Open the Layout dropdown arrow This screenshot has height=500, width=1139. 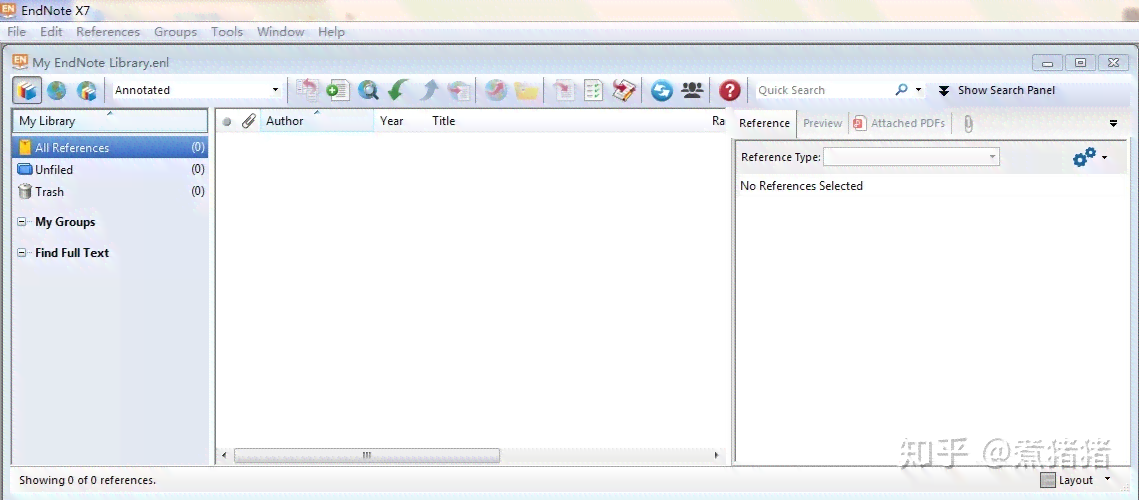tap(1107, 479)
